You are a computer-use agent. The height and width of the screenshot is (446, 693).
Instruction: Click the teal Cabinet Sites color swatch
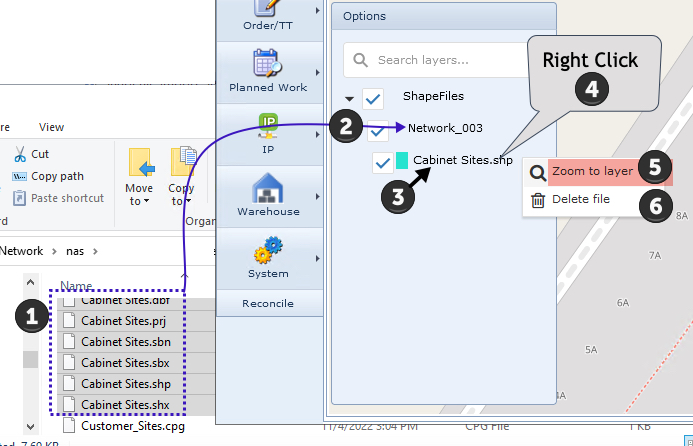point(401,161)
